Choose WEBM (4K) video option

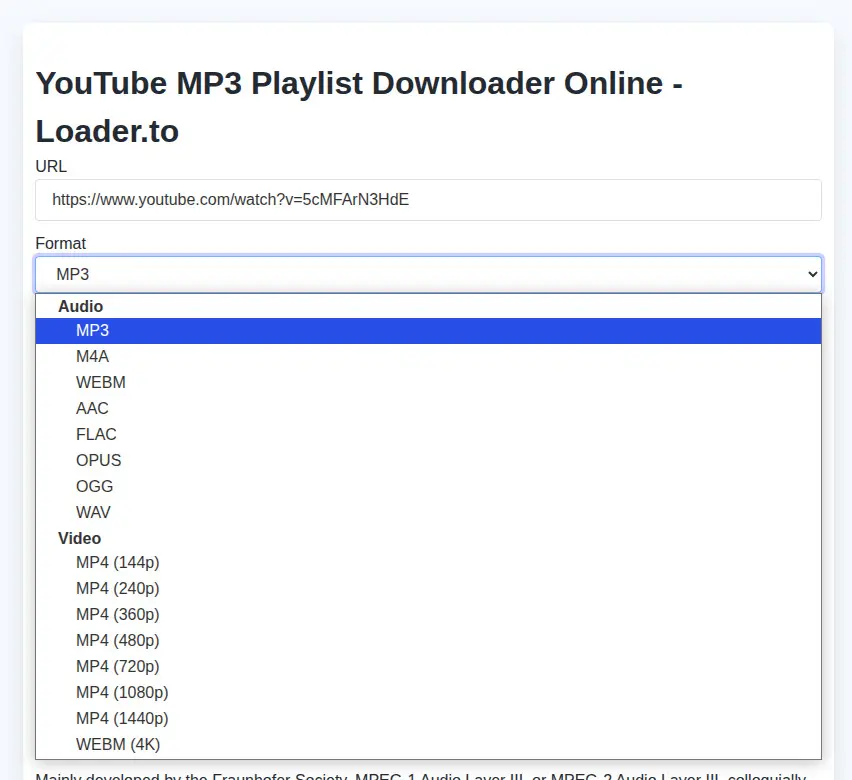428,745
